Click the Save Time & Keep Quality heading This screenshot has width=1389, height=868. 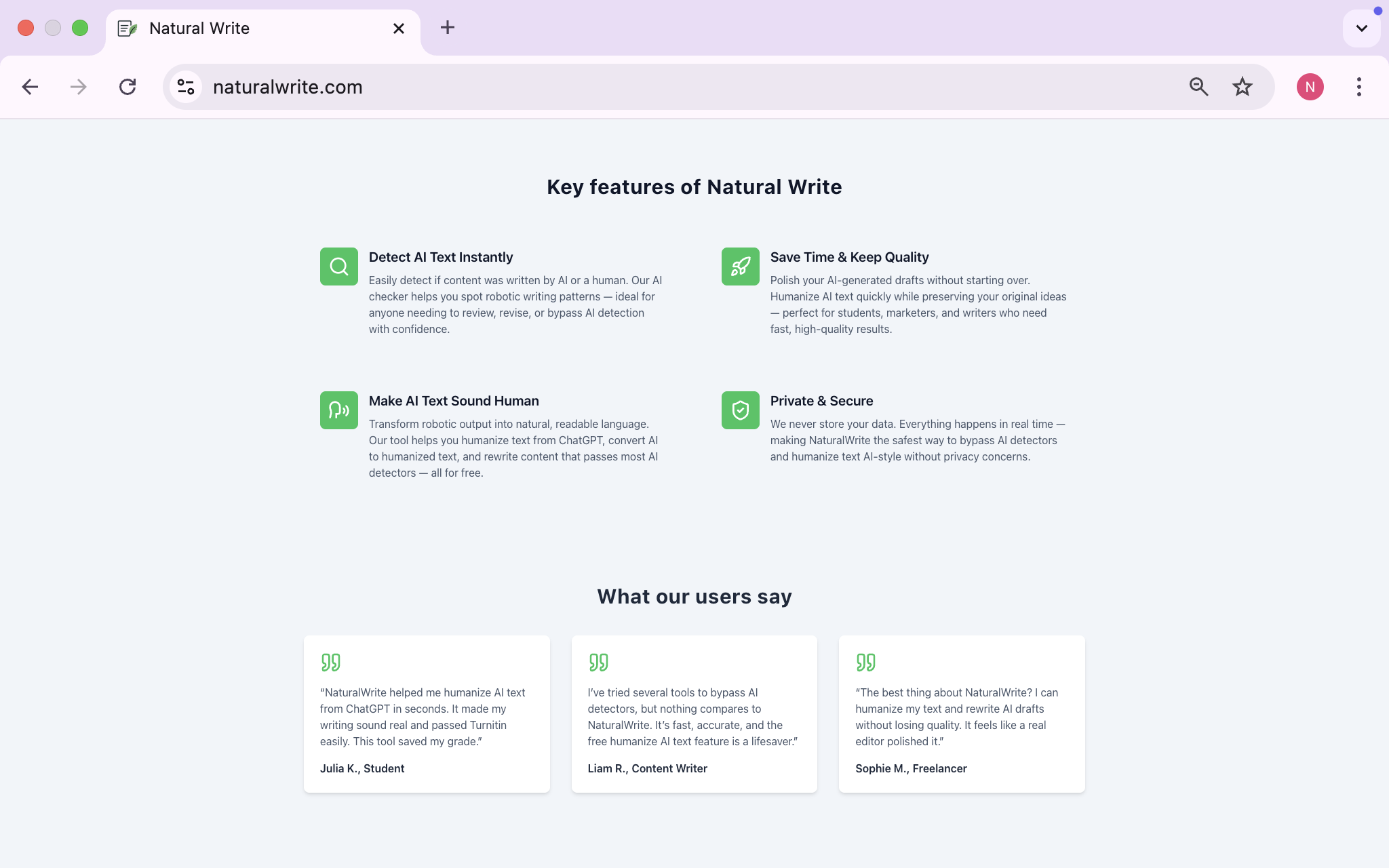coord(849,257)
